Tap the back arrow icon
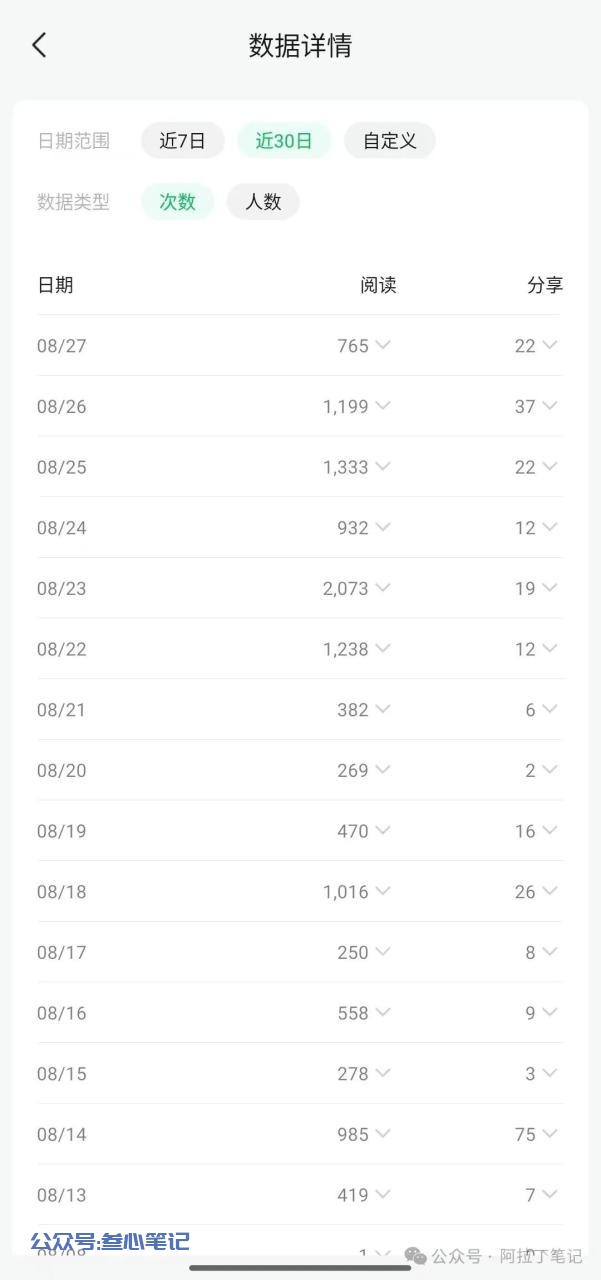The width and height of the screenshot is (601, 1280). click(39, 45)
